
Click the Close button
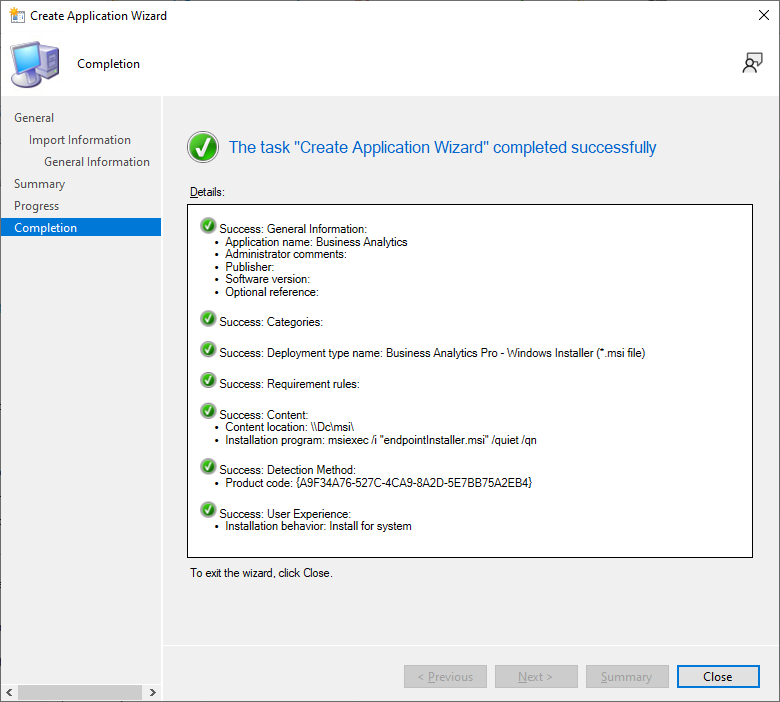(718, 677)
